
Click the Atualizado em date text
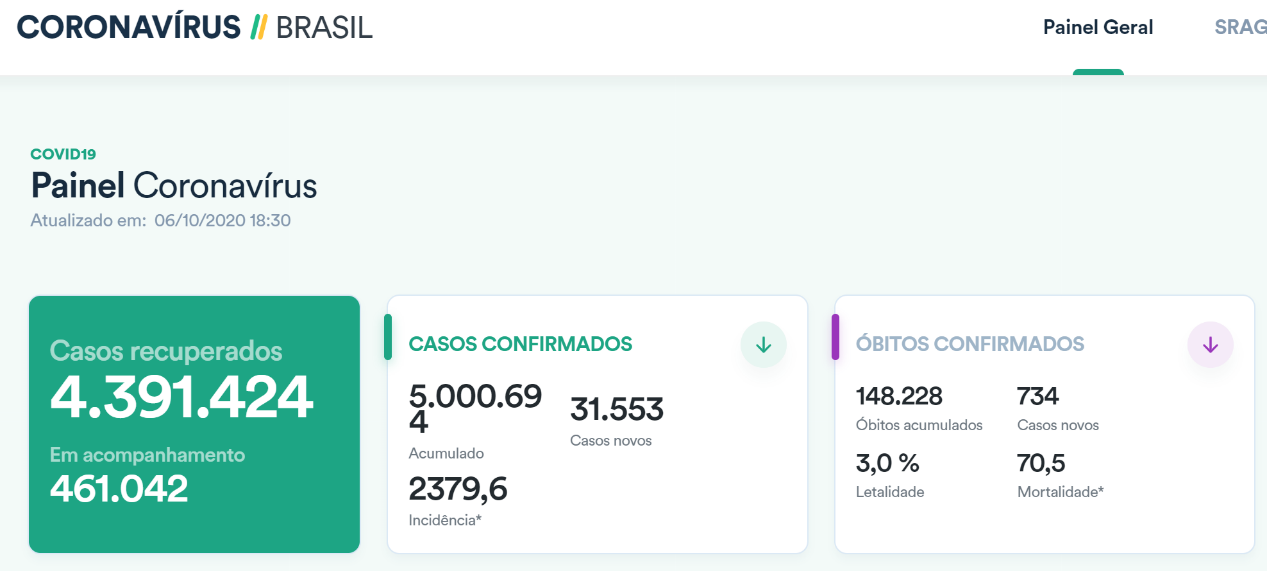pyautogui.click(x=161, y=220)
